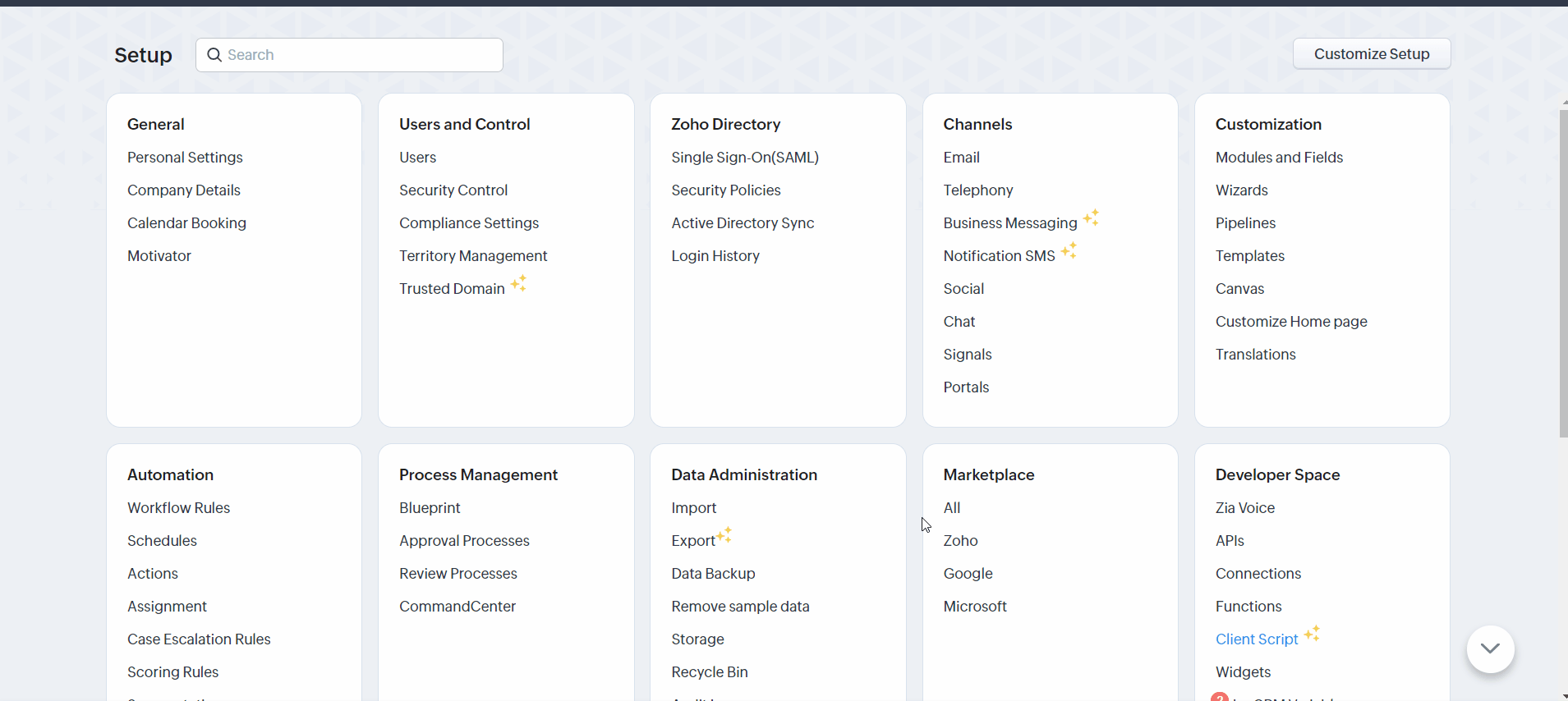Click the round scroll-down chevron button
Image resolution: width=1568 pixels, height=701 pixels.
click(x=1490, y=648)
